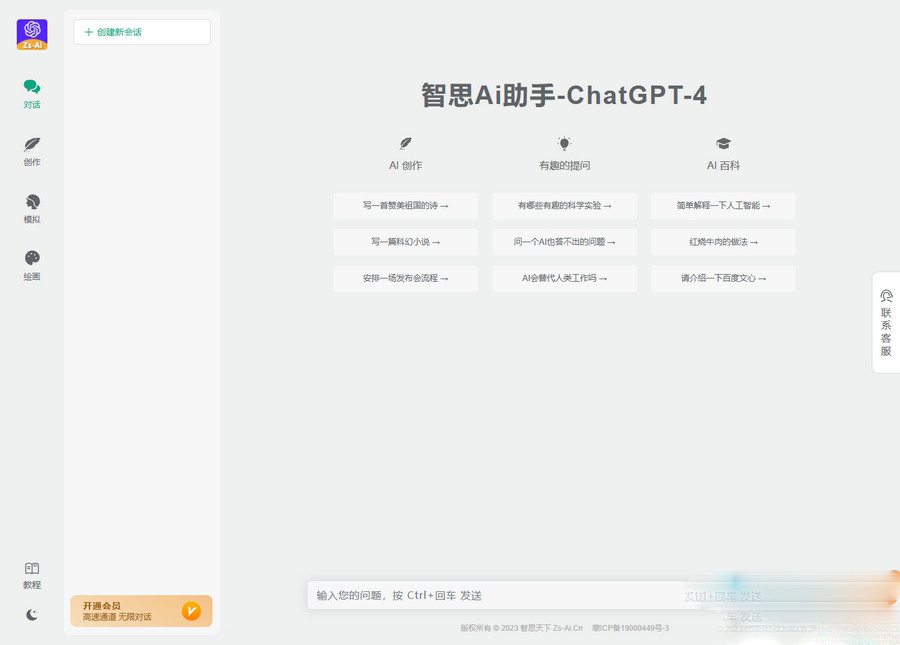Click the orange V badge on 开通会员 banner
Viewport: 900px width, 645px height.
pos(191,611)
